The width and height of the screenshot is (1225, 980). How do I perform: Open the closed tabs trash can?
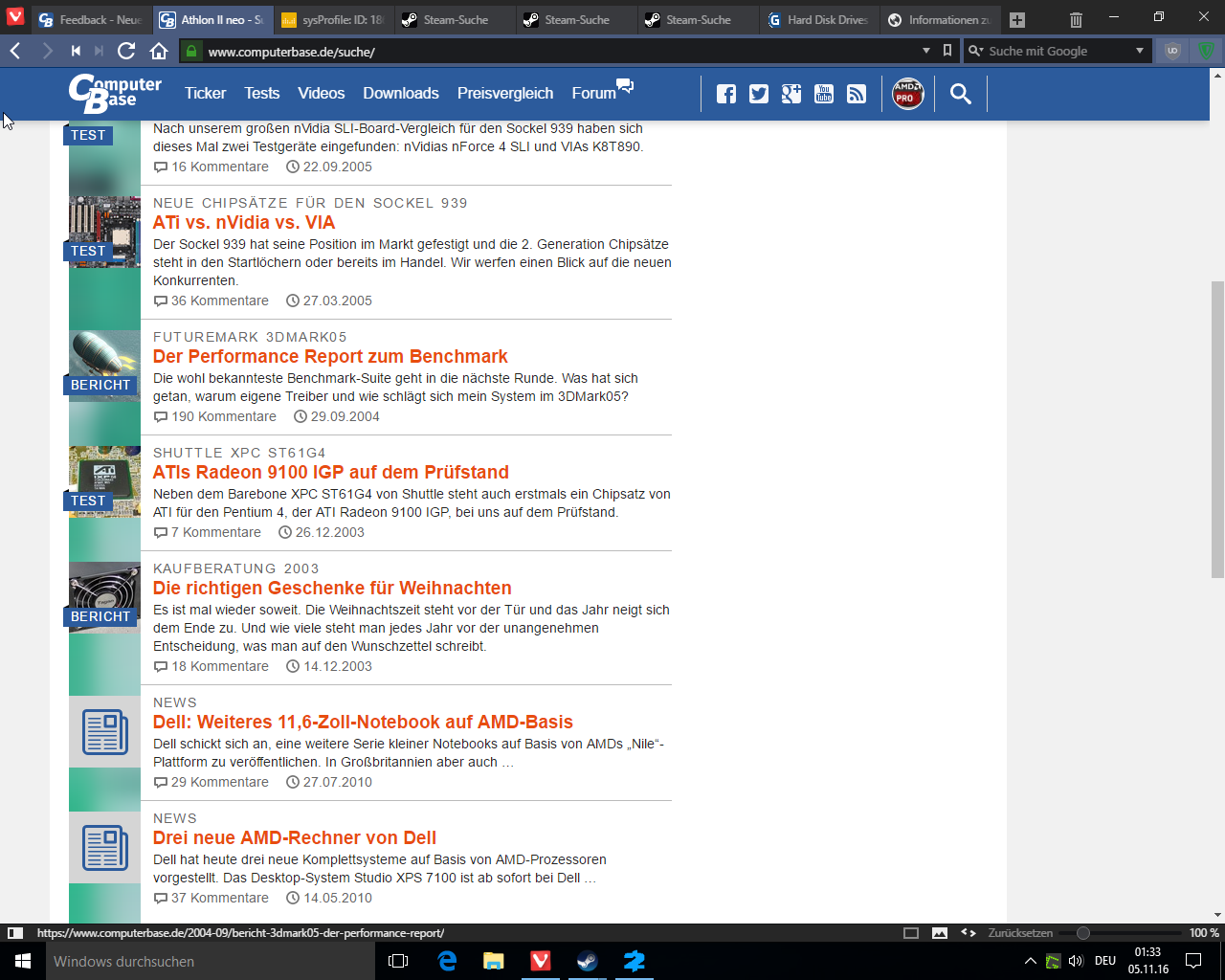1076,19
